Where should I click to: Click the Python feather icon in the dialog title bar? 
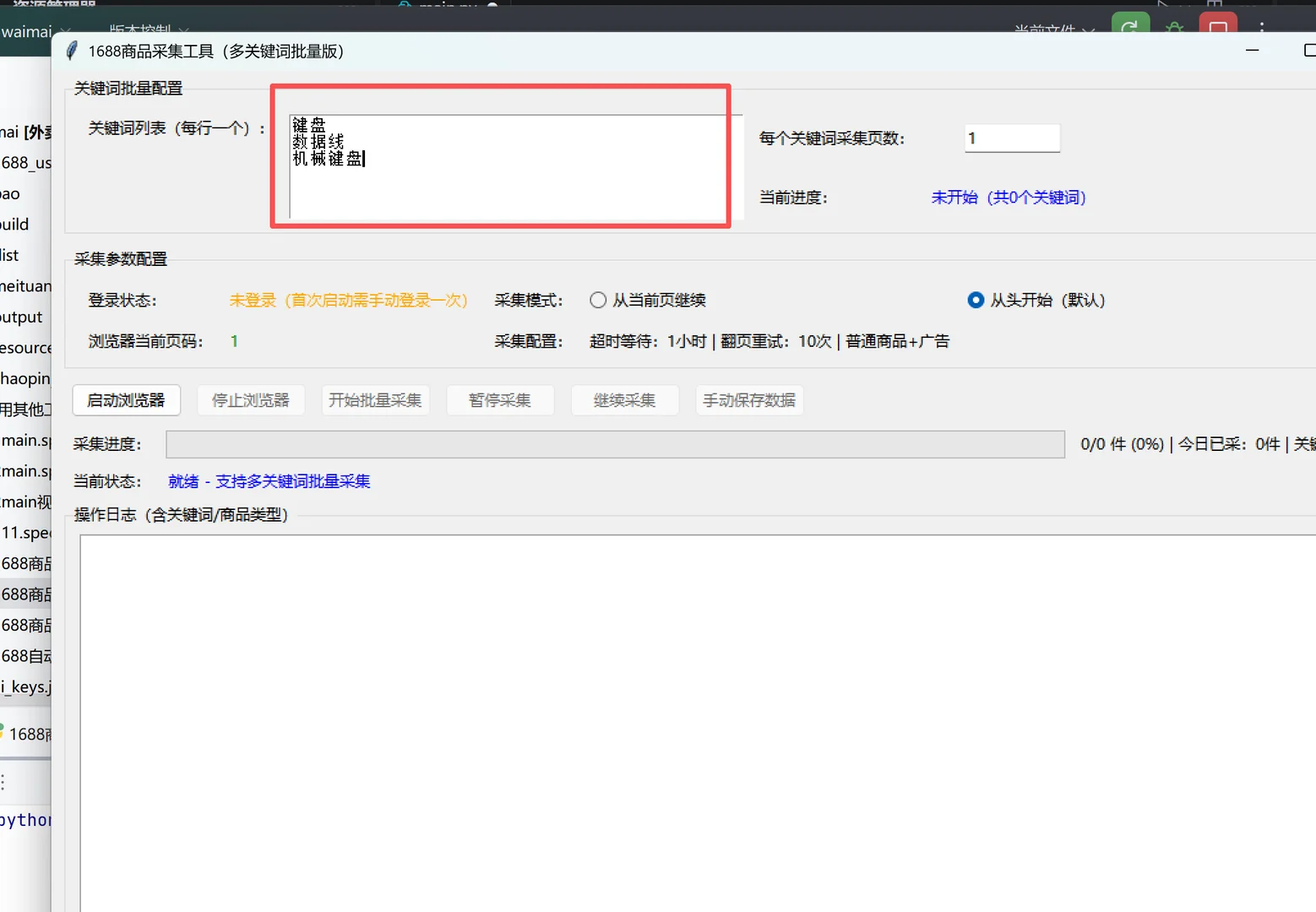(71, 51)
